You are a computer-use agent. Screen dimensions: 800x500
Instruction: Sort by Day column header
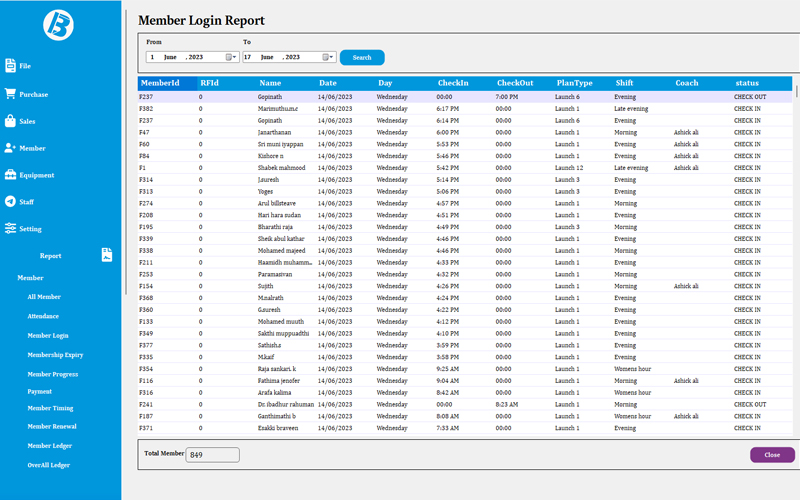(x=405, y=83)
